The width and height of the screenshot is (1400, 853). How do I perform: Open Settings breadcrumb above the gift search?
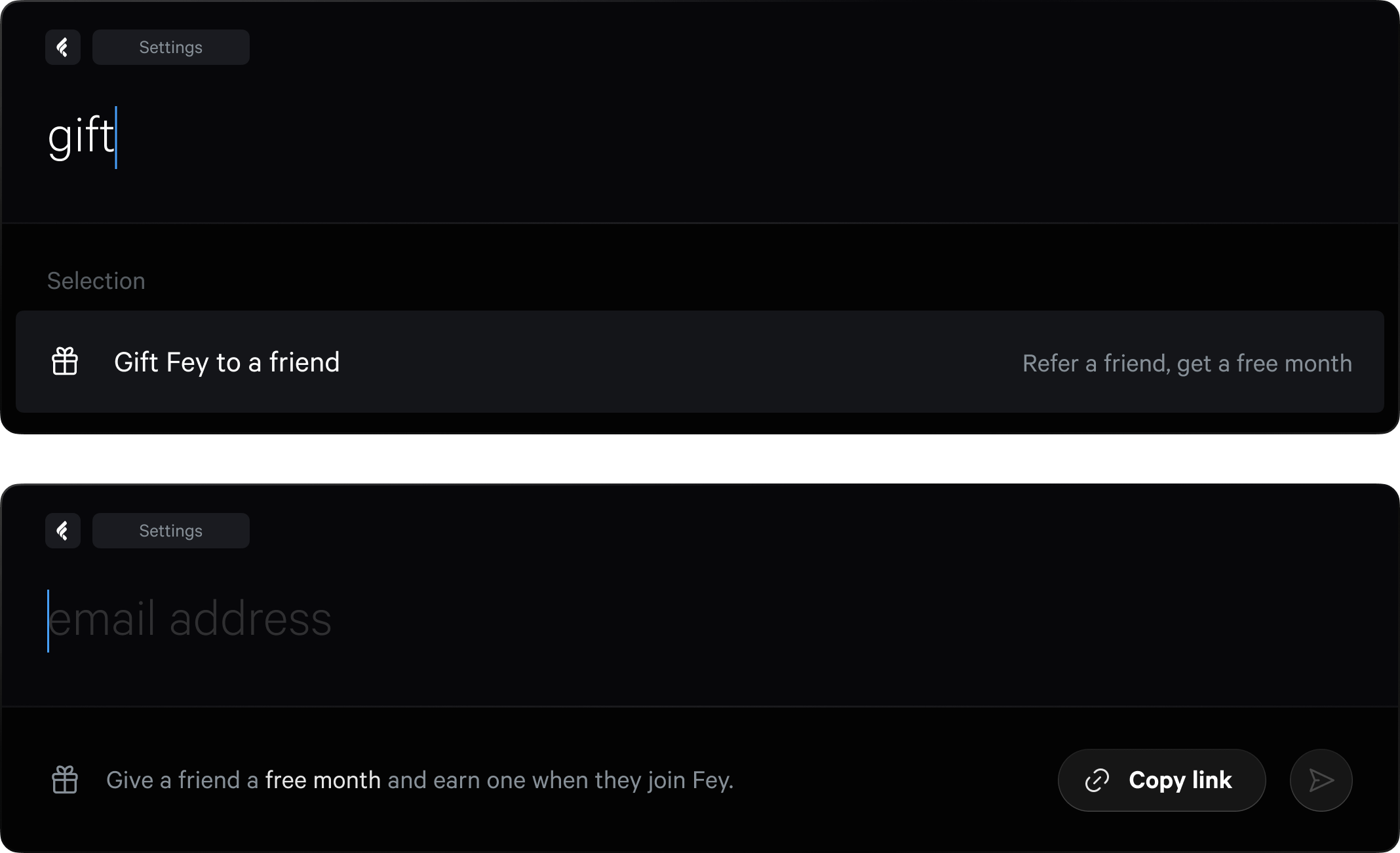click(170, 47)
